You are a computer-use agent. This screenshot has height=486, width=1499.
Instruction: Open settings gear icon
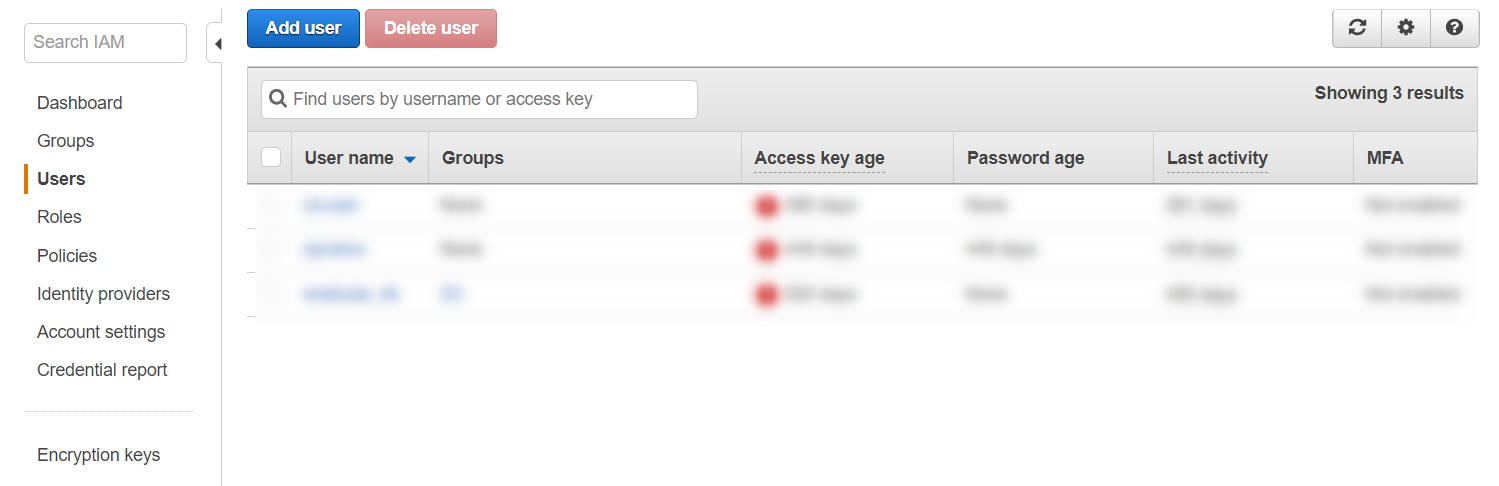1406,28
